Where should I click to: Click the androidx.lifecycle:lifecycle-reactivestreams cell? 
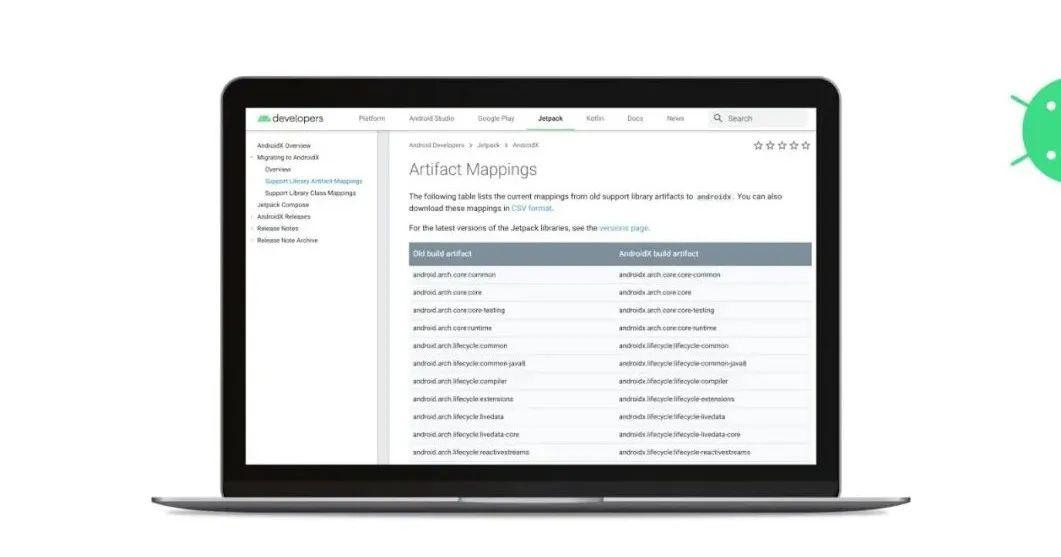point(684,452)
